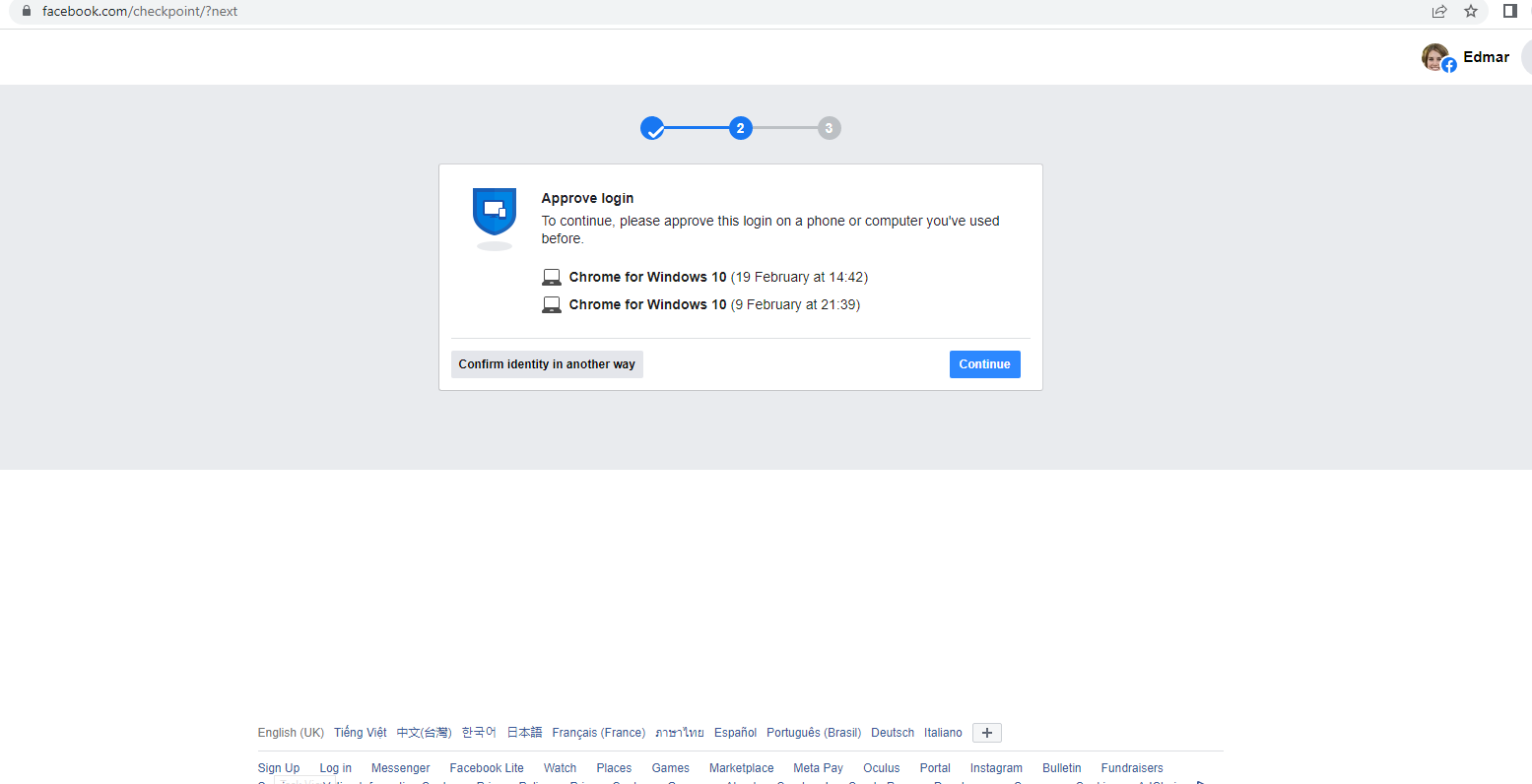The width and height of the screenshot is (1532, 784).
Task: Switch language to Deutsch
Action: (893, 733)
